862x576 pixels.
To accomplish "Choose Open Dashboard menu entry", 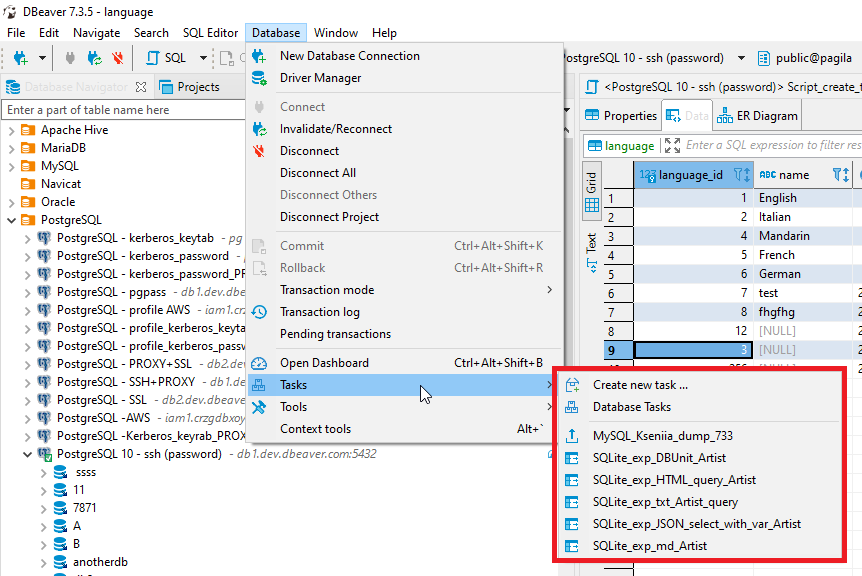I will click(x=405, y=363).
